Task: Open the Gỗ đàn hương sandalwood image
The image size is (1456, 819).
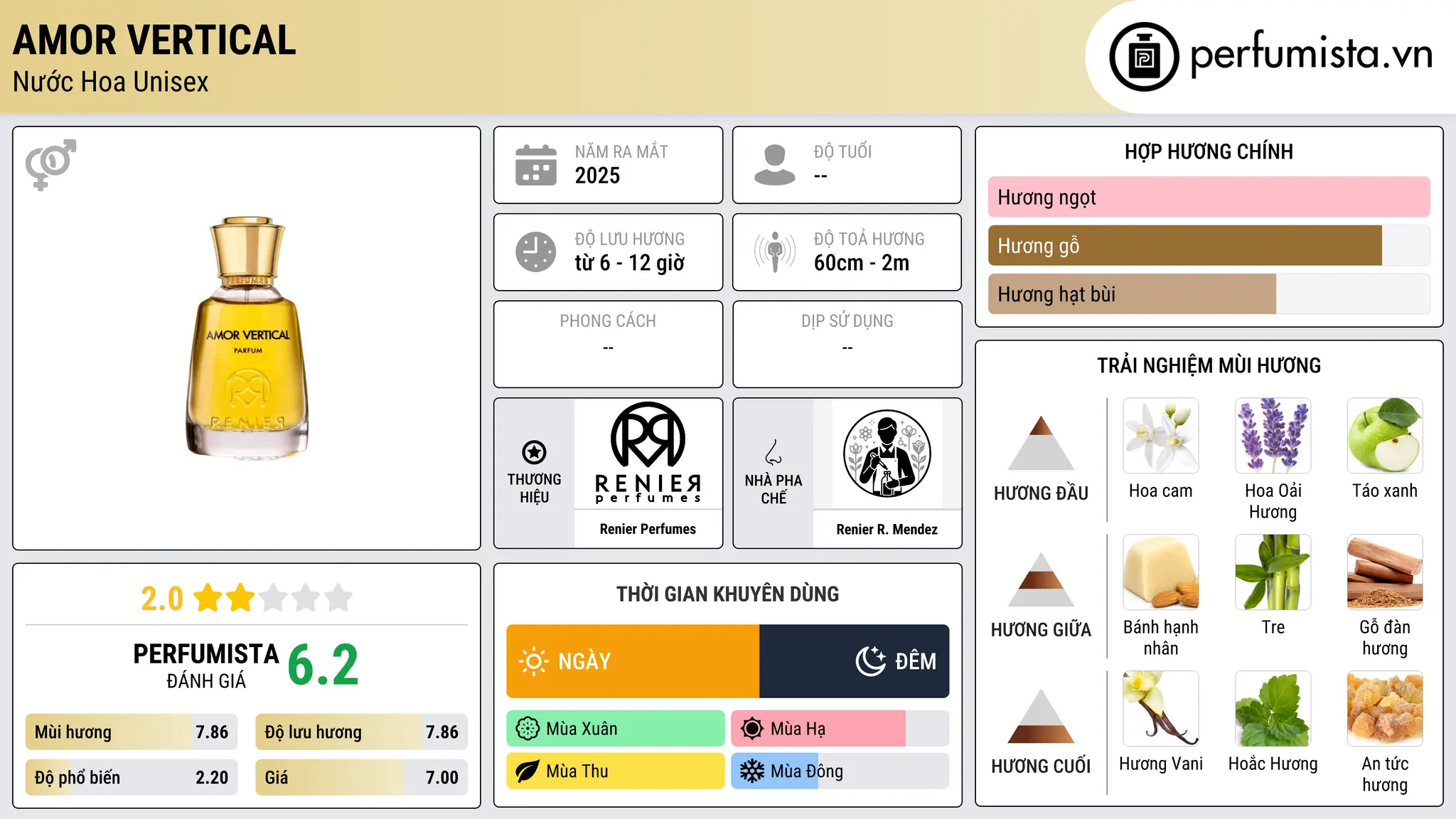Action: point(1385,572)
